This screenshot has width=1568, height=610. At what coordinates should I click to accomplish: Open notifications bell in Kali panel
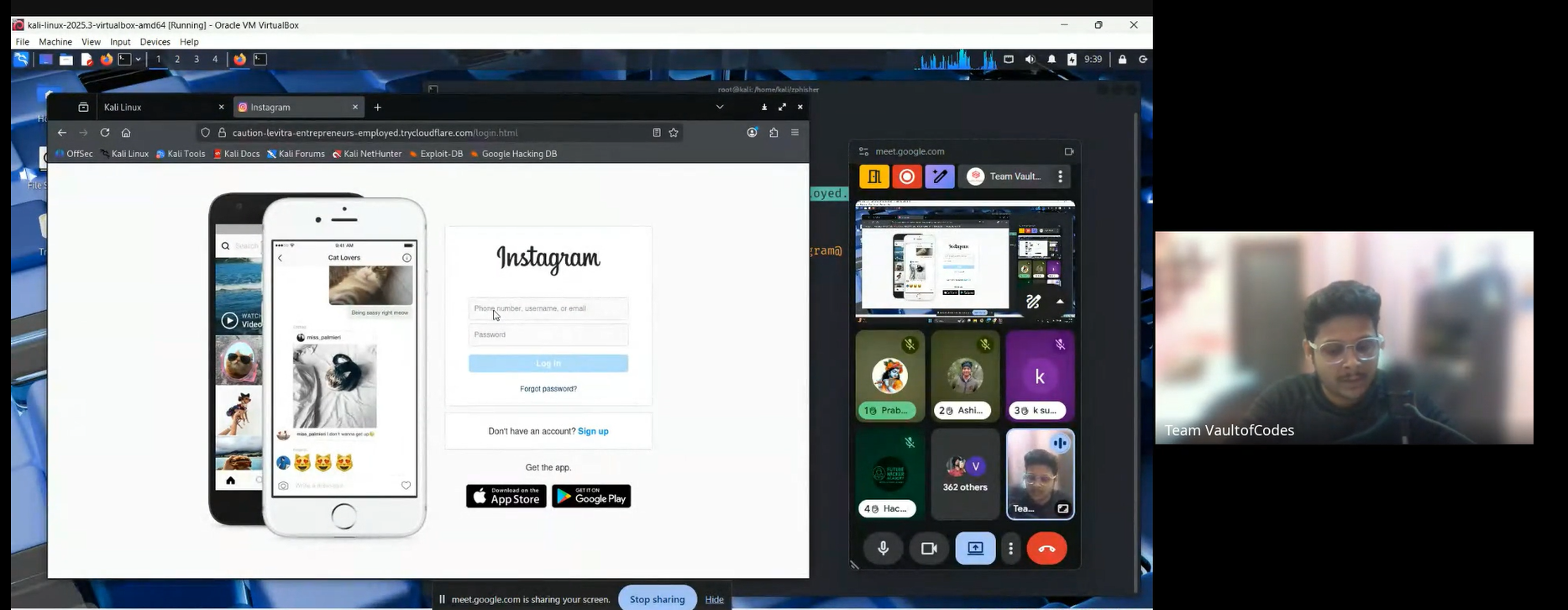[x=1051, y=60]
